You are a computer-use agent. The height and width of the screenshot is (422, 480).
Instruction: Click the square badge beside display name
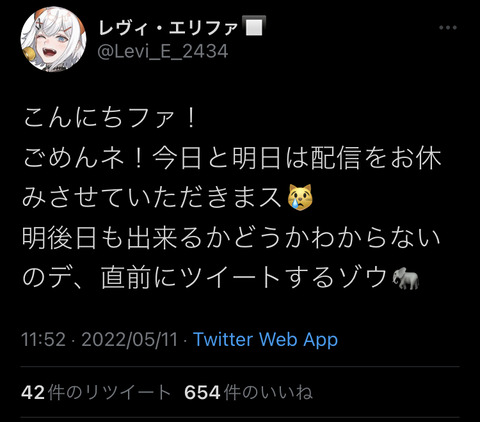[x=254, y=26]
